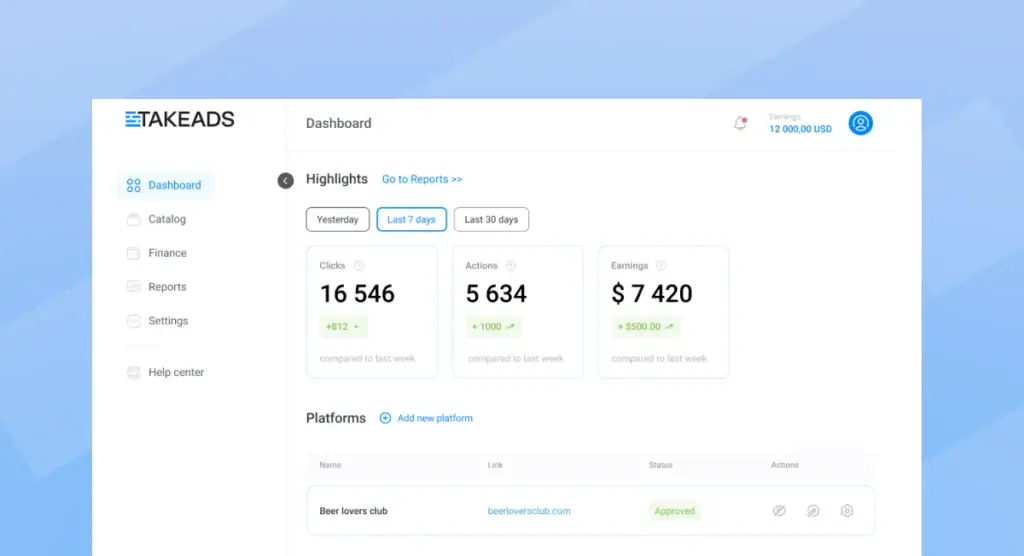Click the link icon for Beer lovers club
This screenshot has height=556, width=1024.
coord(813,511)
